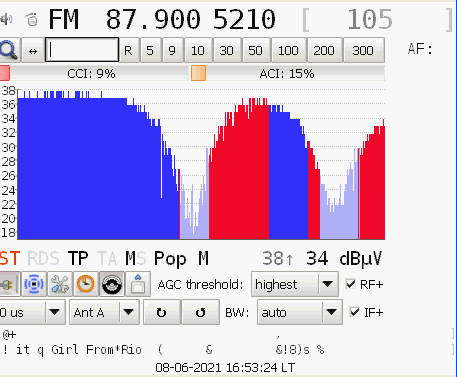Select the 30 kHz step button
The height and width of the screenshot is (377, 457).
[x=227, y=51]
